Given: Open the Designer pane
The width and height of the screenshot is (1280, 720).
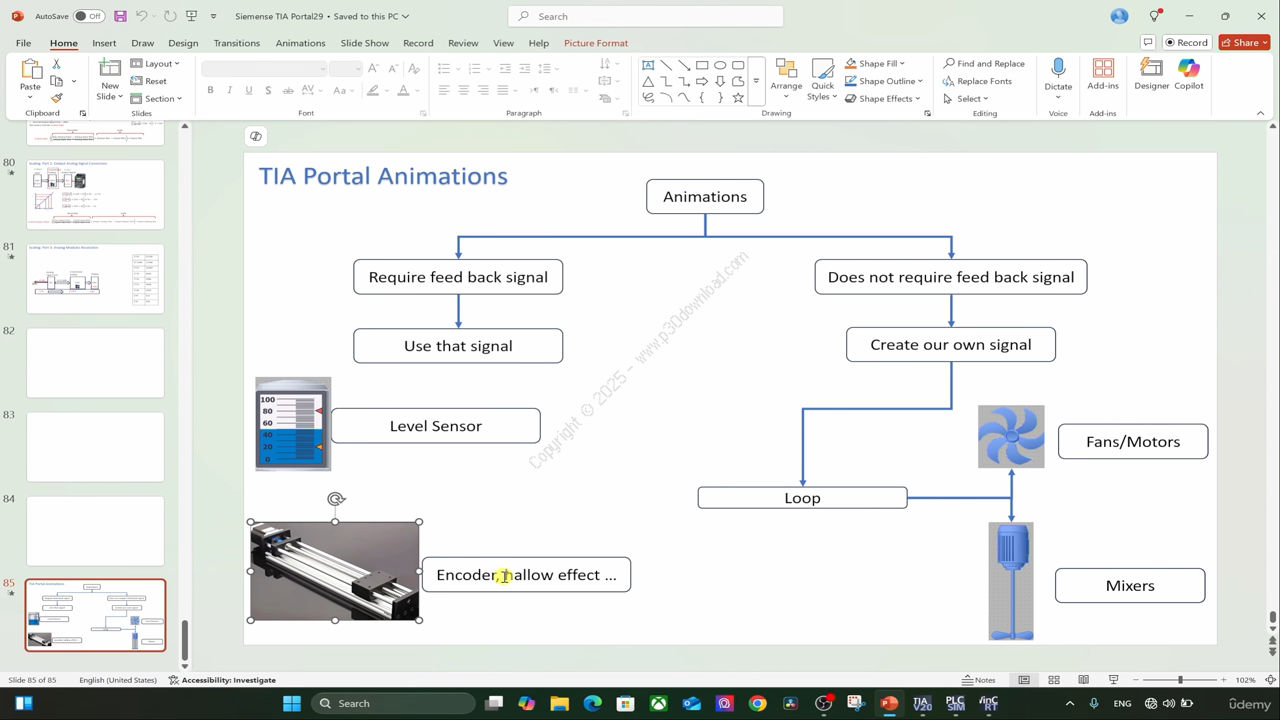Looking at the screenshot, I should point(1151,74).
